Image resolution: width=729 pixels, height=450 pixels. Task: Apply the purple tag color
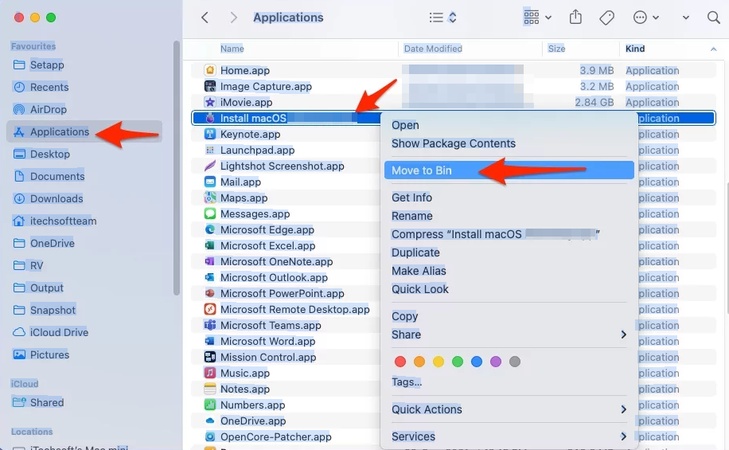496,361
